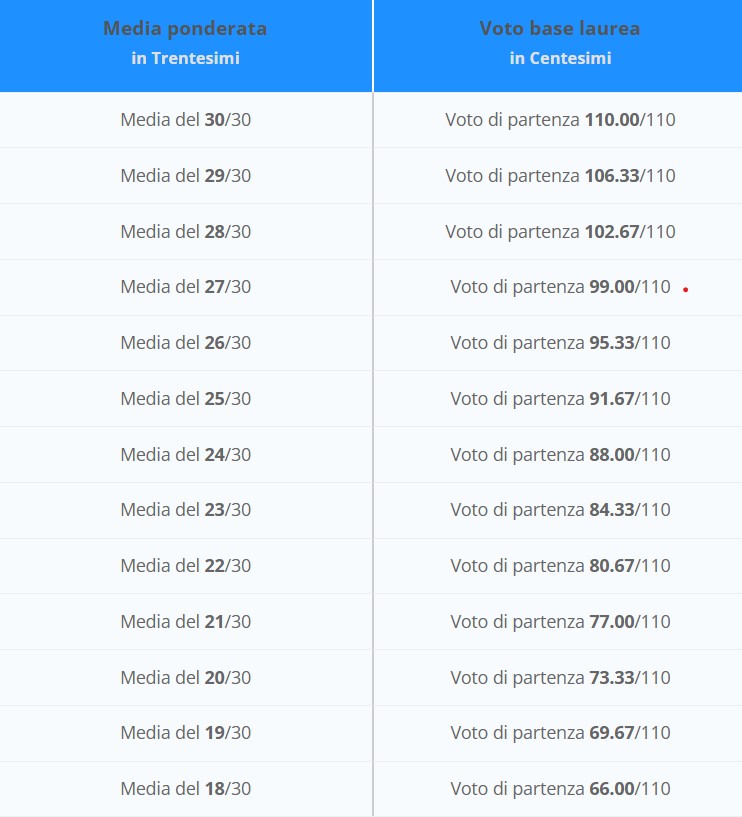Click the Voto di partenza 80.67/110 cell
742x817 pixels.
coord(560,566)
